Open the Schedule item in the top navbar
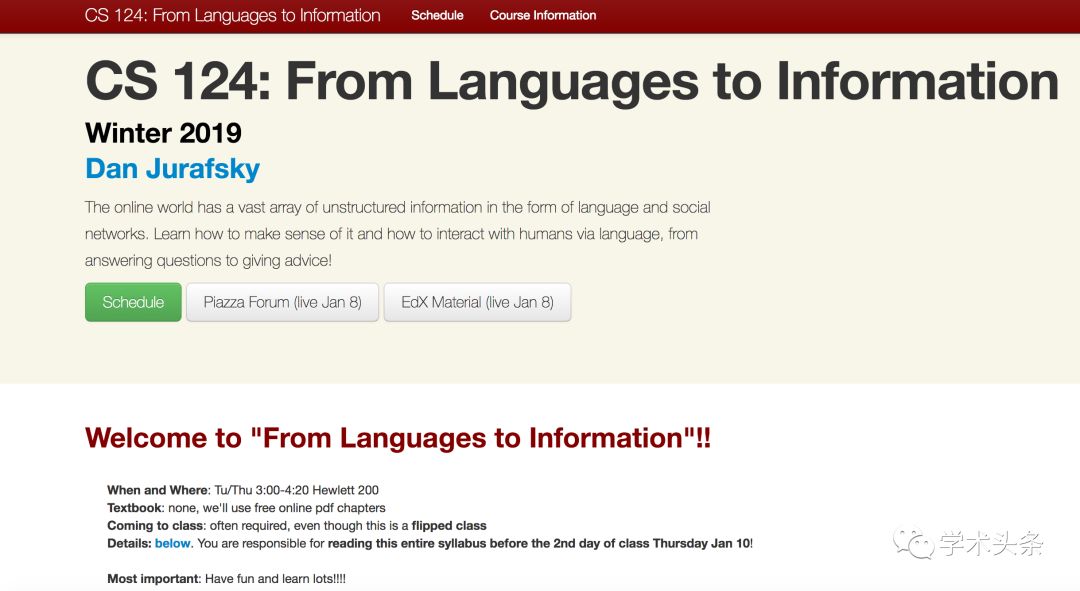 click(437, 15)
